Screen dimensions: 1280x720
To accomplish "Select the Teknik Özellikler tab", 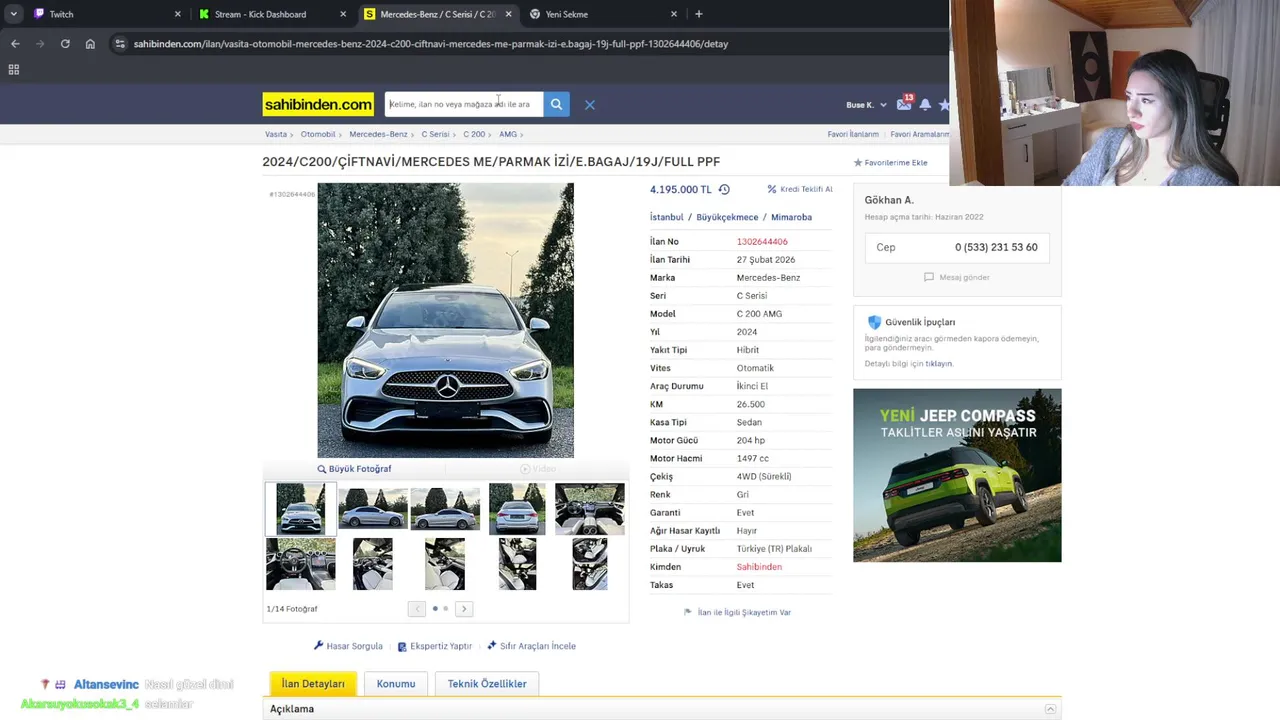I will 487,684.
